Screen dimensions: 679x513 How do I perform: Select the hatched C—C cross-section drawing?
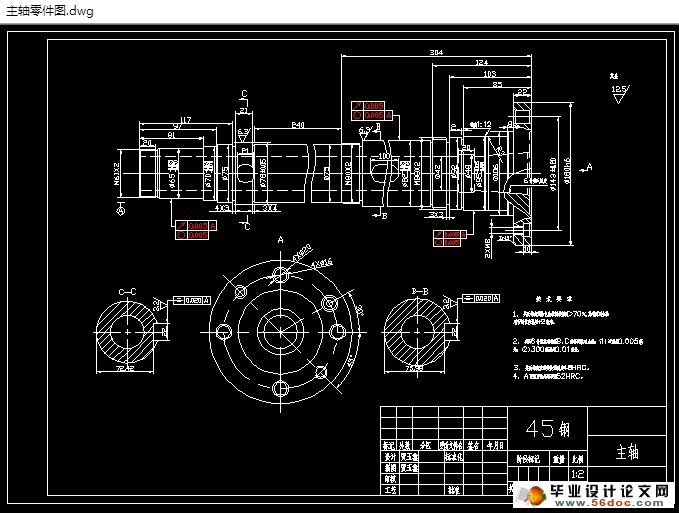[x=127, y=332]
